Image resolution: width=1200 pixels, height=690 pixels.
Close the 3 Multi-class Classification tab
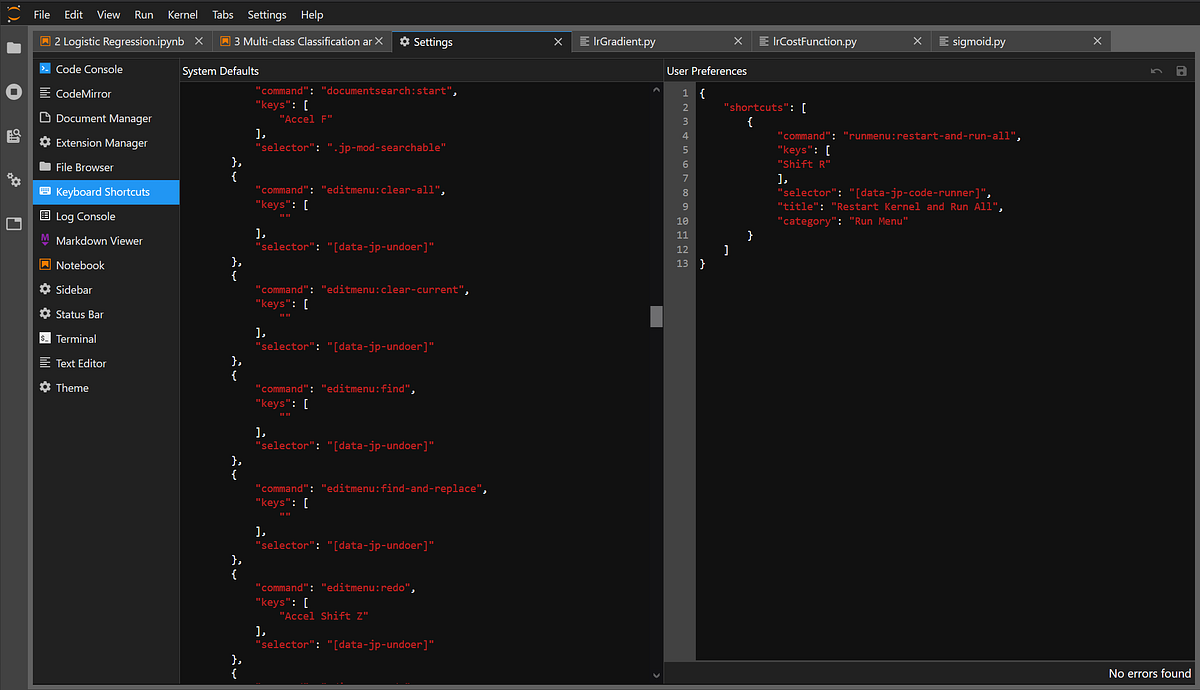coord(381,41)
